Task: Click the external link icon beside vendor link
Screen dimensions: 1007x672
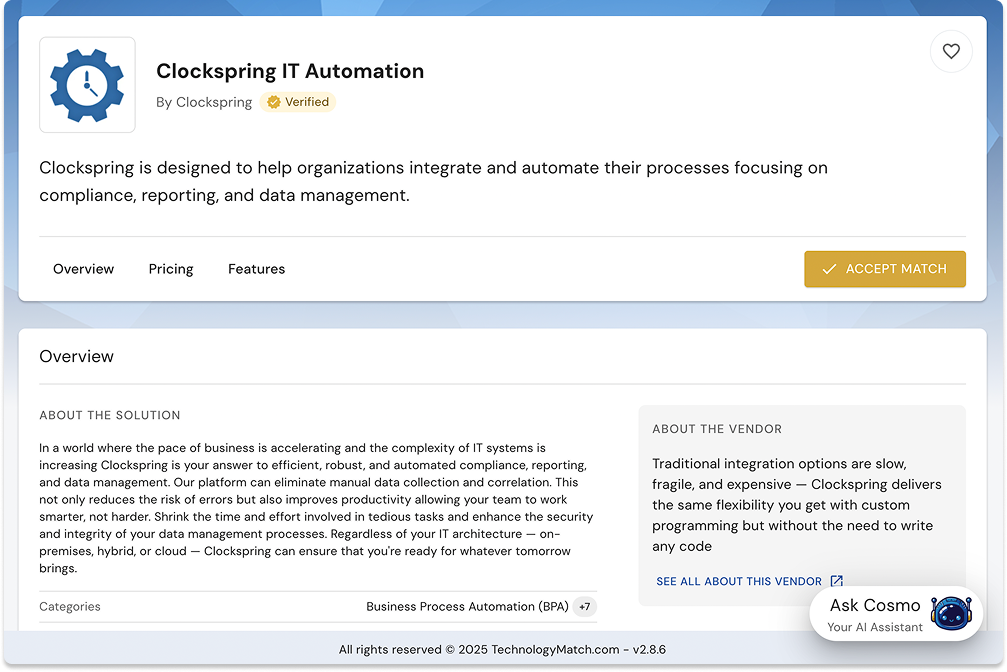Action: click(836, 581)
